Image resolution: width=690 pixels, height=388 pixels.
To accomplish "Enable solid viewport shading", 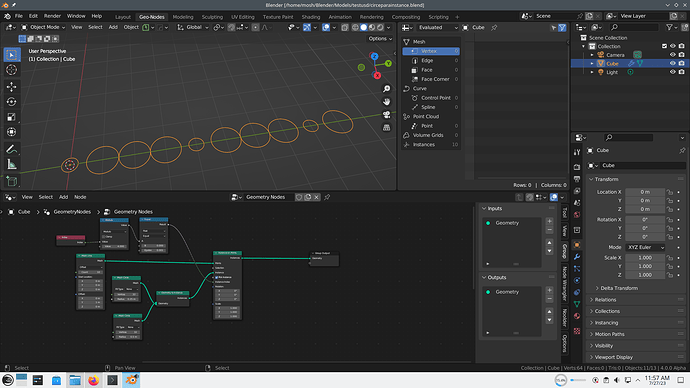I will click(x=363, y=27).
